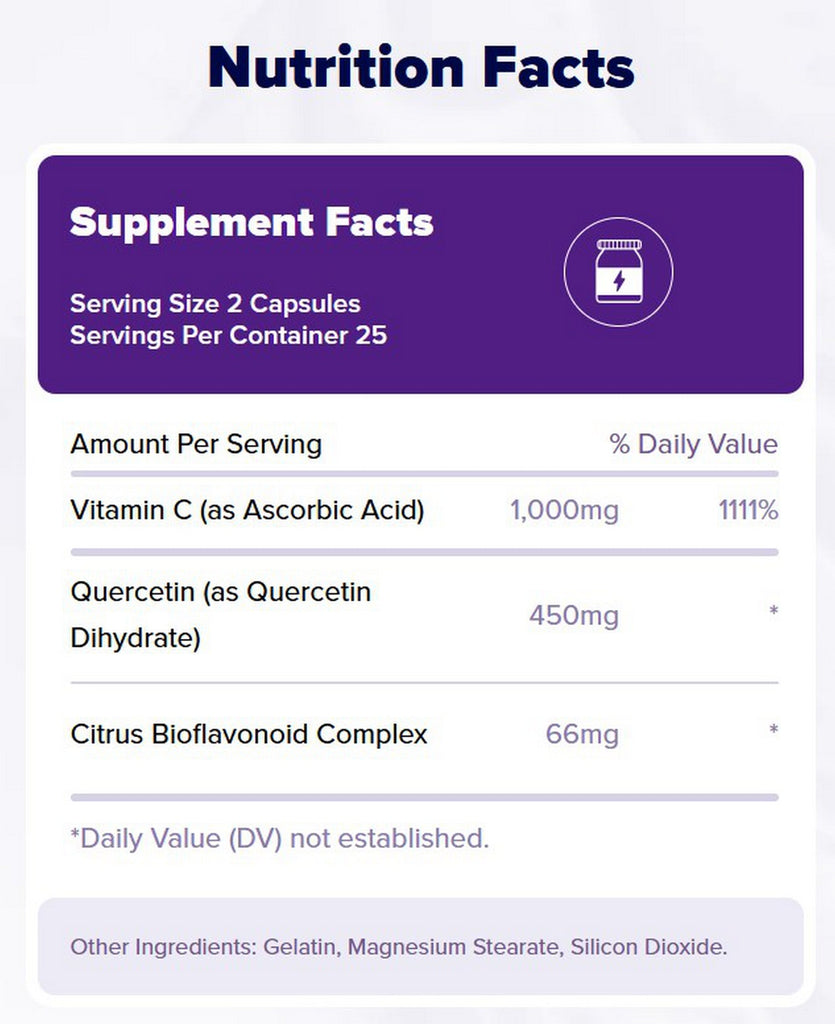Screen dimensions: 835x1024
Task: Select the Citrus Bioflavonoid Complex label
Action: (249, 734)
